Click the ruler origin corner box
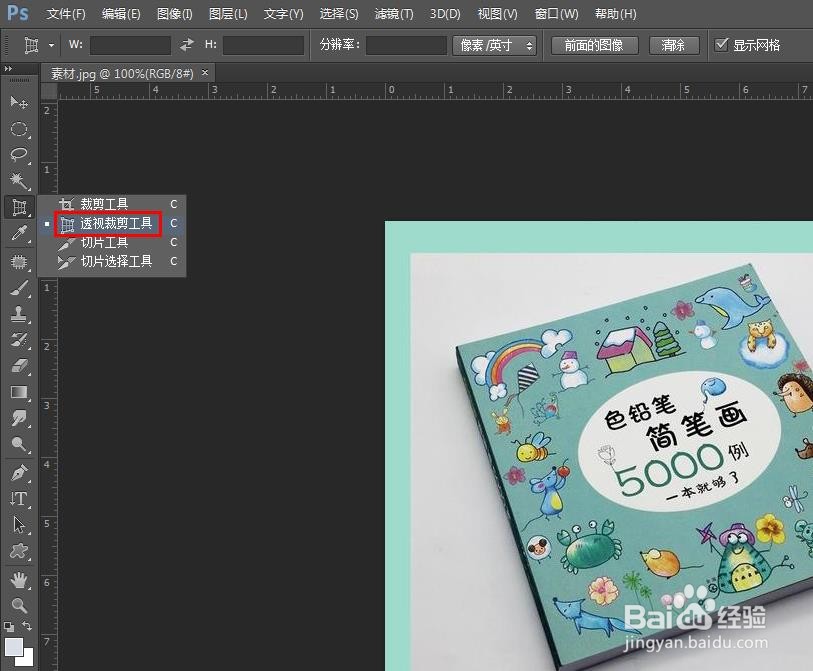813x671 pixels. 49,91
